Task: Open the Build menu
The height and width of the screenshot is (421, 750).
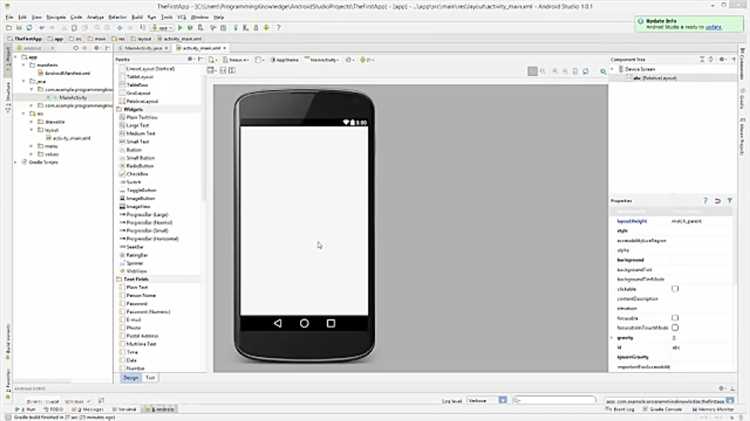Action: pos(133,17)
